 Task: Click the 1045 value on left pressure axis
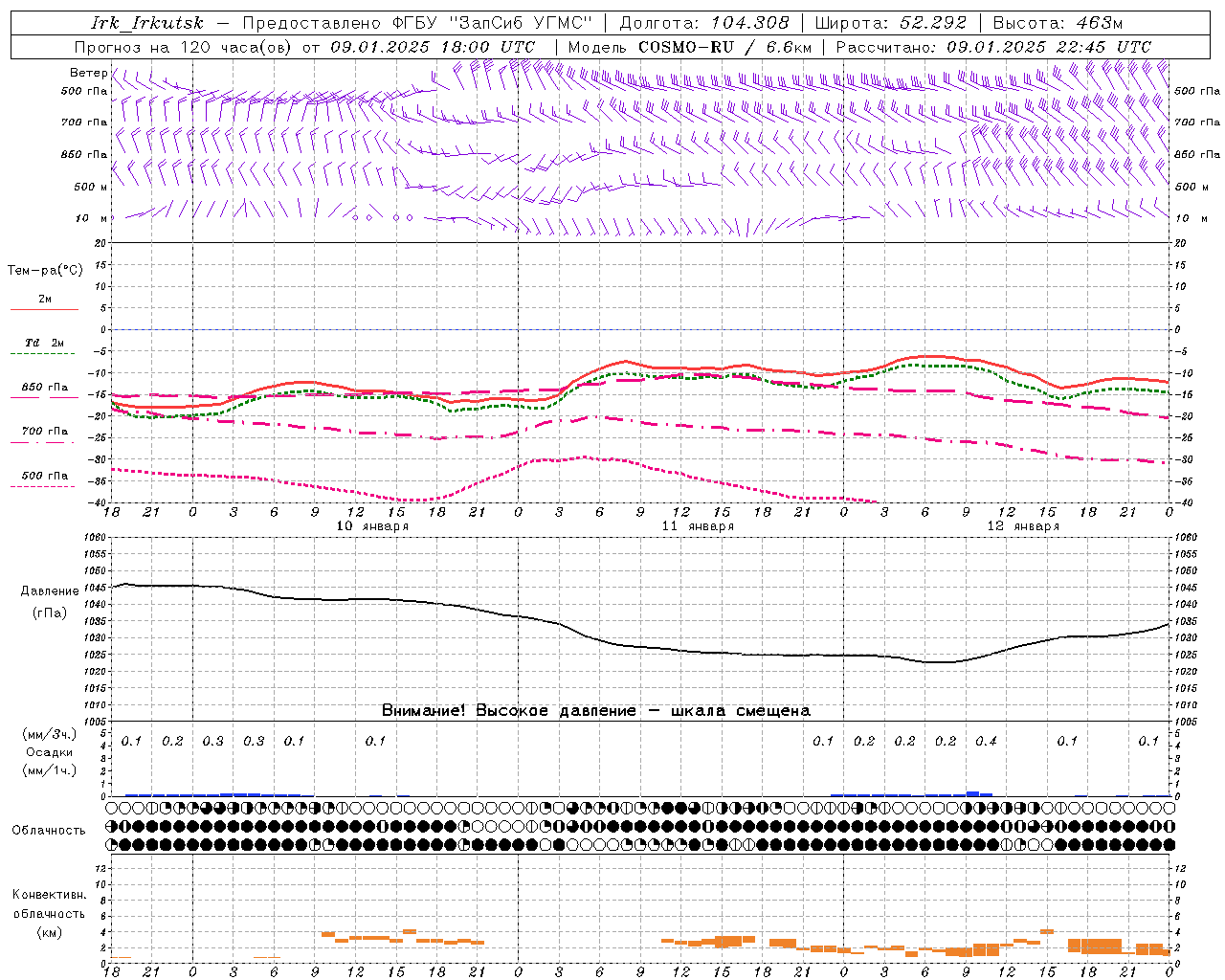[x=96, y=588]
